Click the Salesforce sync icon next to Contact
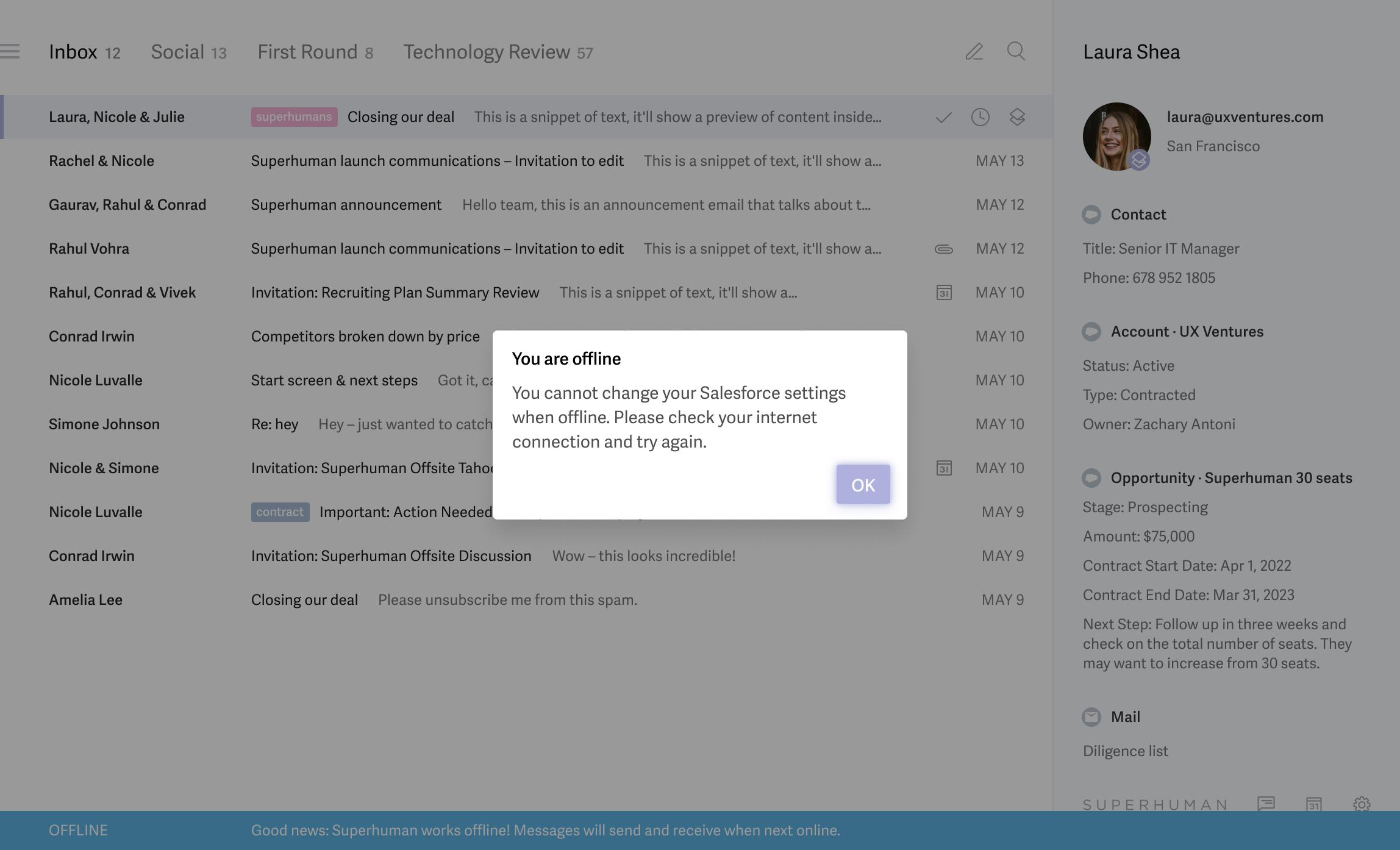The width and height of the screenshot is (1400, 850). click(1092, 213)
